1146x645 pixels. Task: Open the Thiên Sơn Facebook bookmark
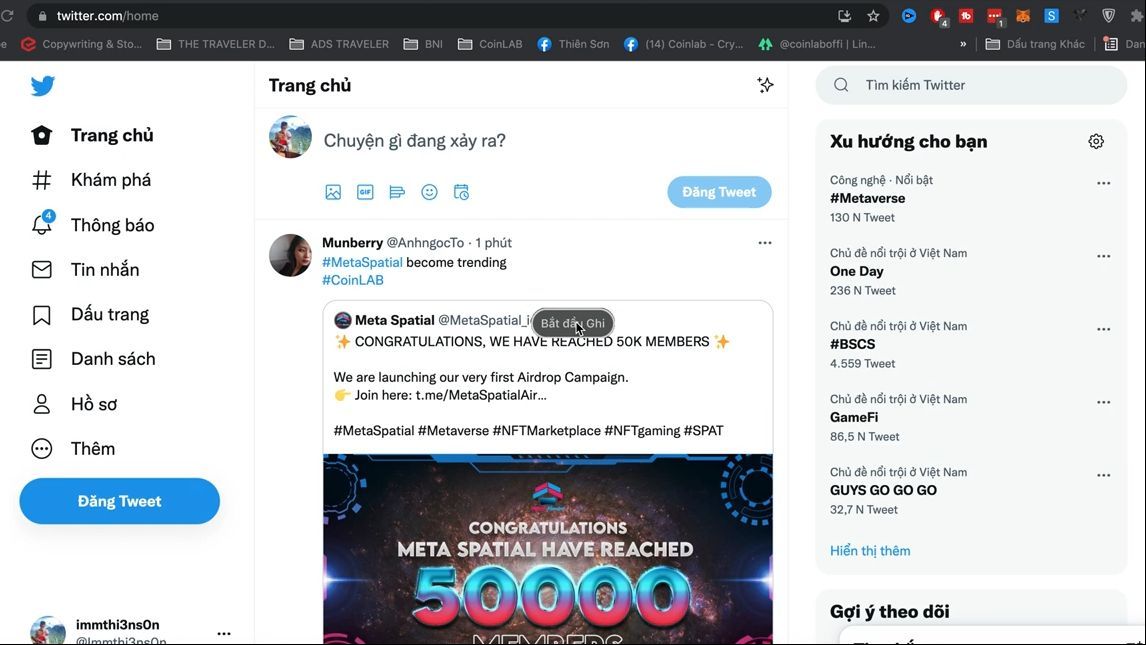[x=573, y=44]
